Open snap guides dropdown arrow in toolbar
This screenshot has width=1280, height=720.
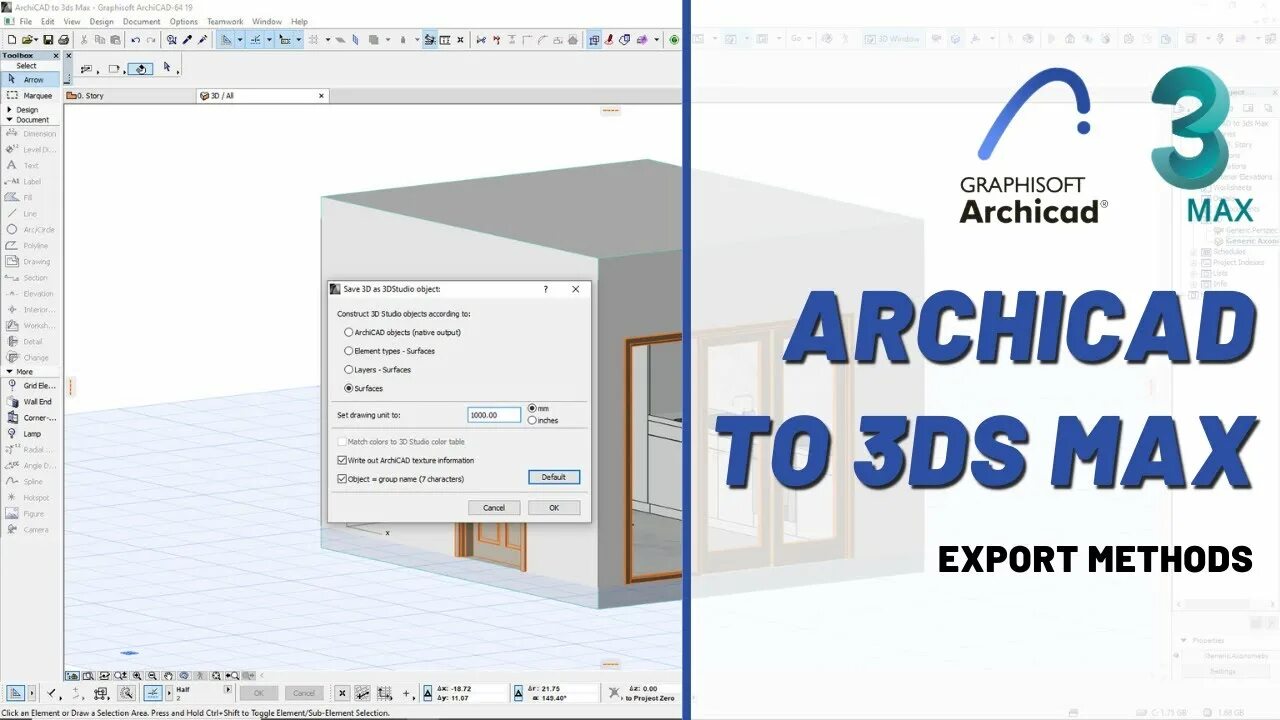(x=270, y=40)
